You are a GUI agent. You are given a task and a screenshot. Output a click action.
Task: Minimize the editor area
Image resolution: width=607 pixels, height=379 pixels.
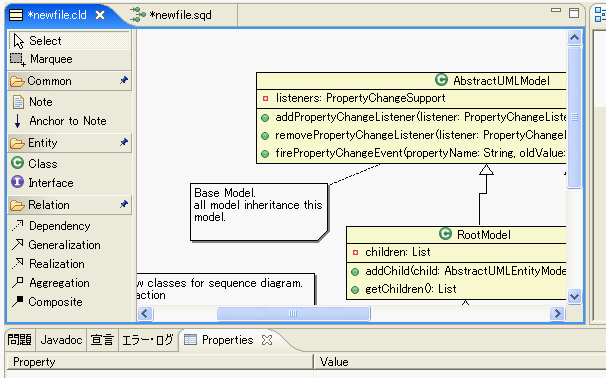point(556,10)
